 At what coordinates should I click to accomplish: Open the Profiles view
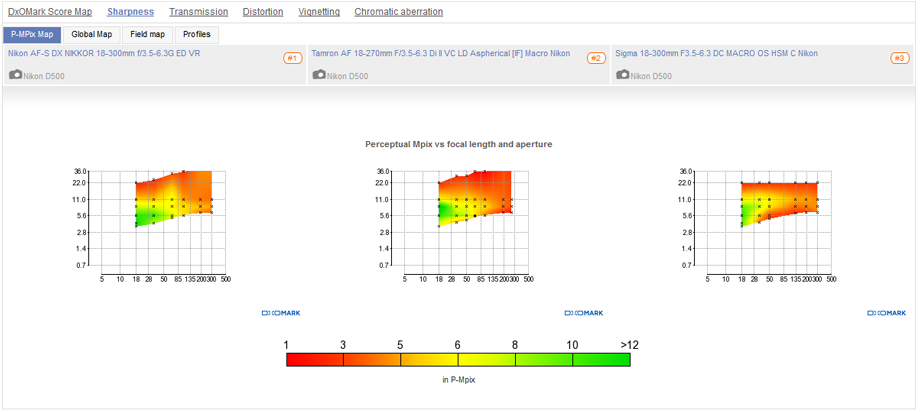point(197,35)
